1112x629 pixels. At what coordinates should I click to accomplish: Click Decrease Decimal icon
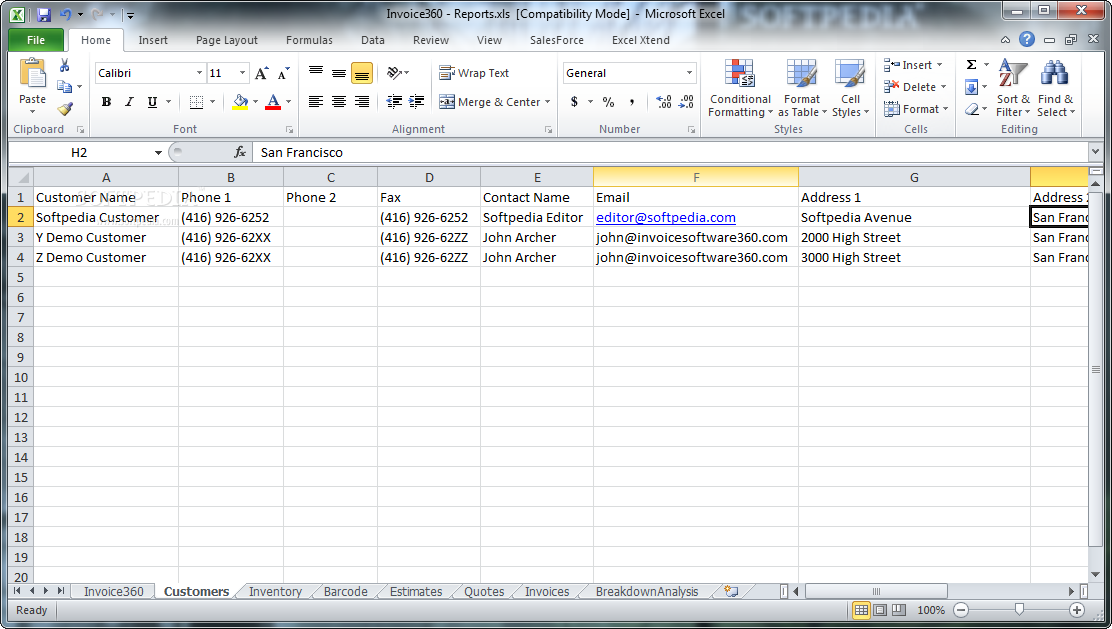(686, 102)
